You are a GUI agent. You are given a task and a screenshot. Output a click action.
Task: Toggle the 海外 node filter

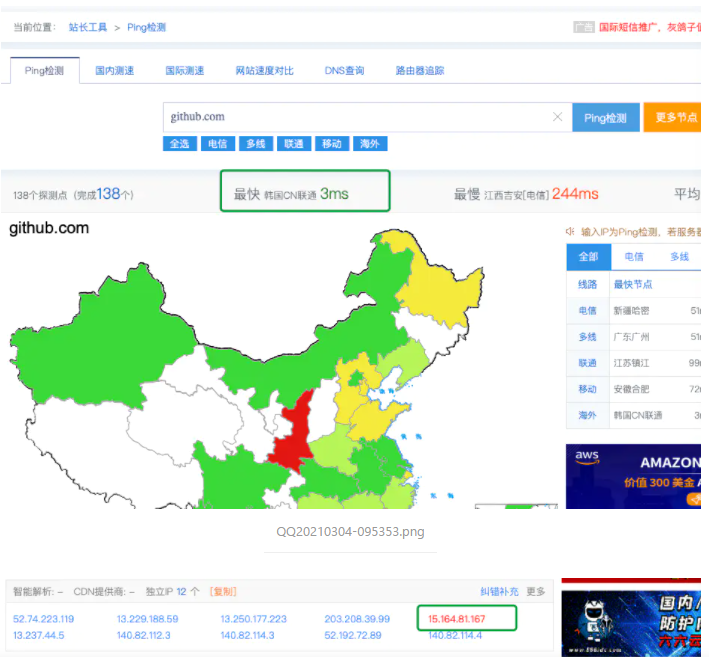[370, 144]
